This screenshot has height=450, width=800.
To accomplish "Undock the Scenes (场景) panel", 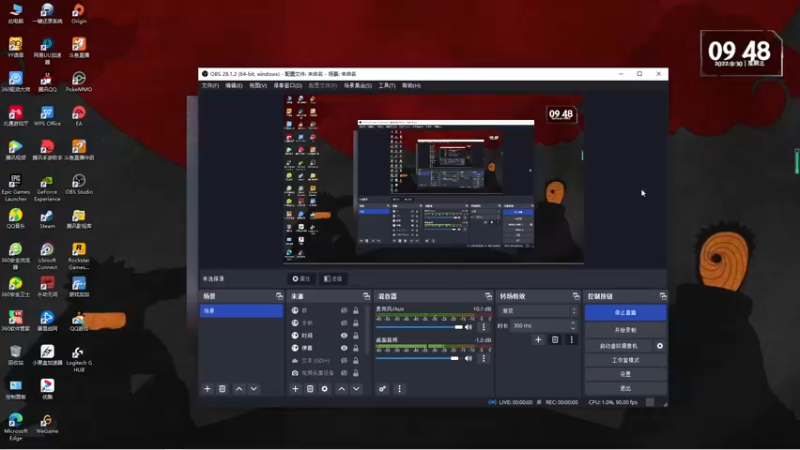I will click(279, 296).
